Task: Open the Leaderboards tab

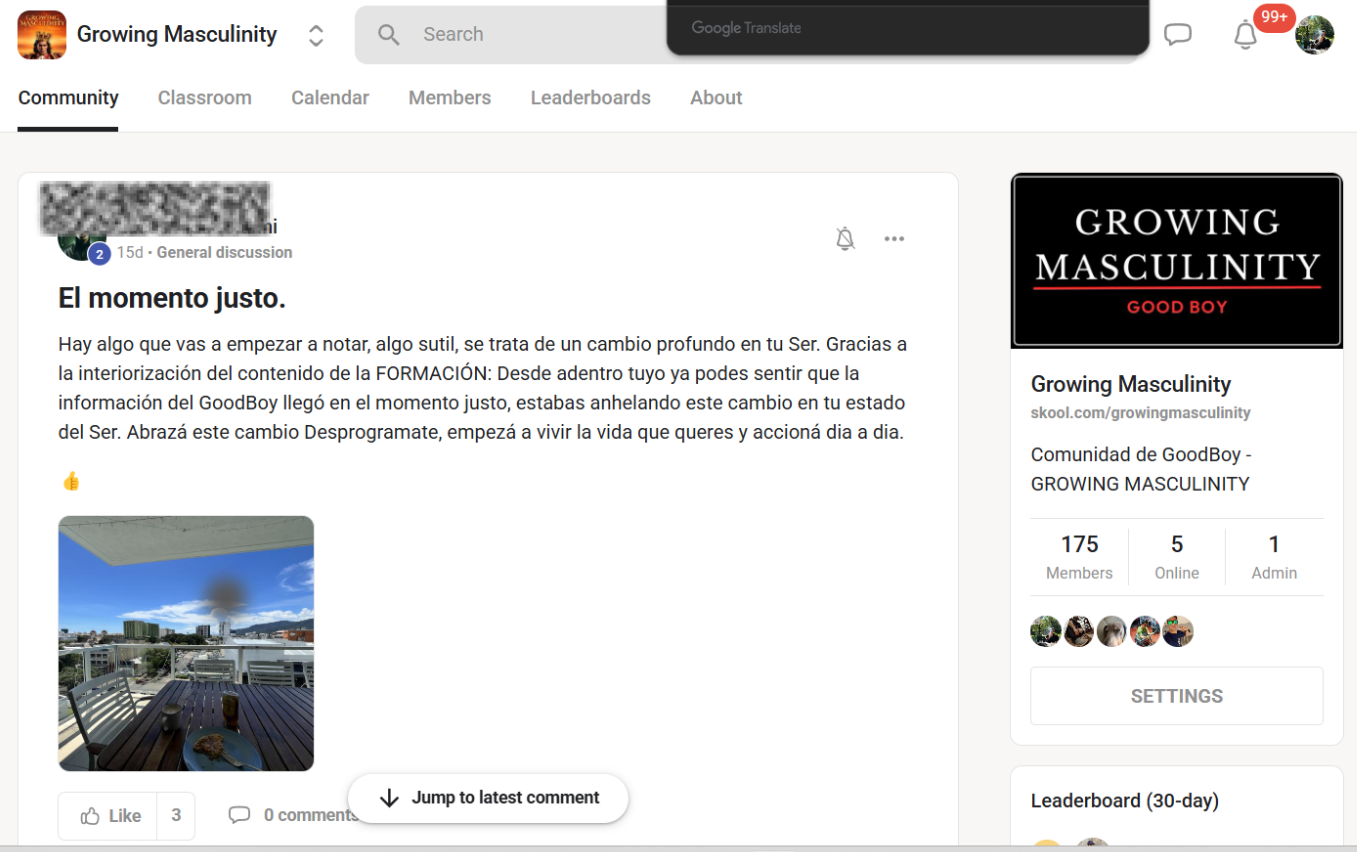Action: [590, 98]
